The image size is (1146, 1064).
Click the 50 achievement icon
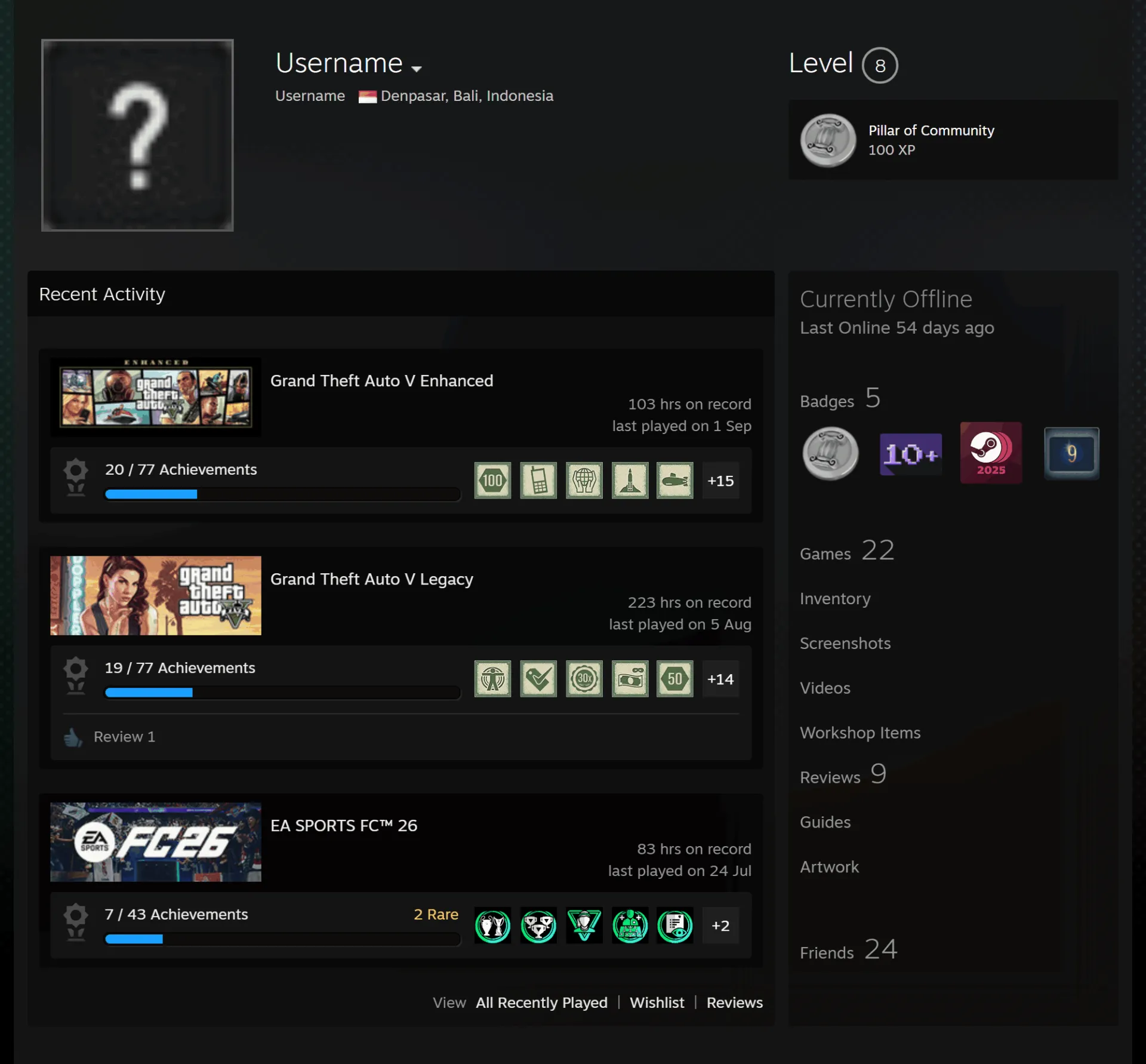pos(675,678)
